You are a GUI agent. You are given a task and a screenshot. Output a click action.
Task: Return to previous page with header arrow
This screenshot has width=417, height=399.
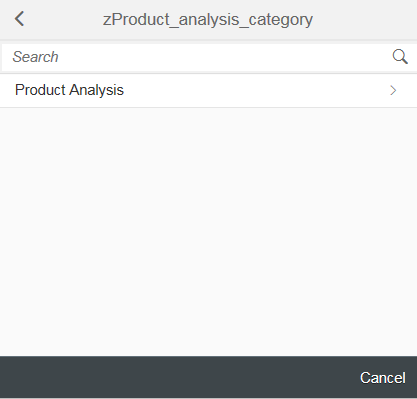19,19
